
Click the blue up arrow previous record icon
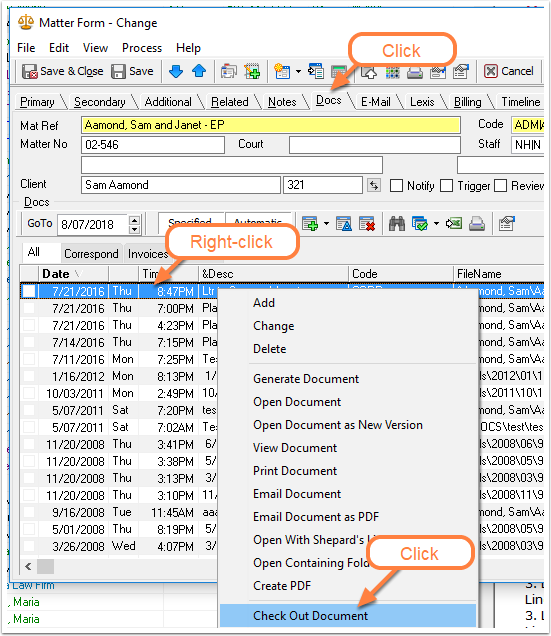tap(199, 71)
